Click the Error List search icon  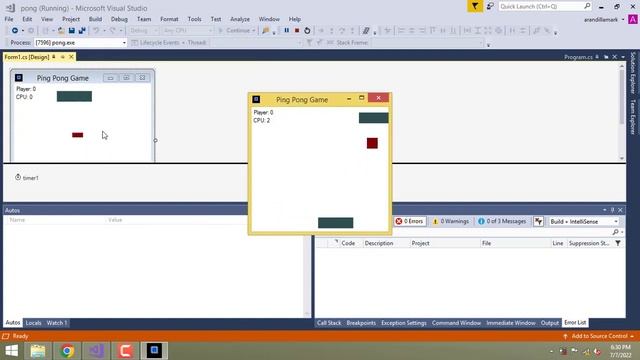click(x=616, y=232)
